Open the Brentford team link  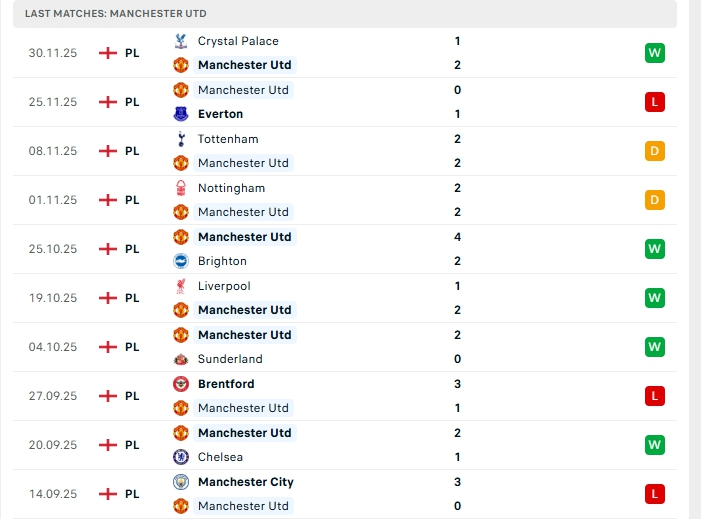coord(226,384)
